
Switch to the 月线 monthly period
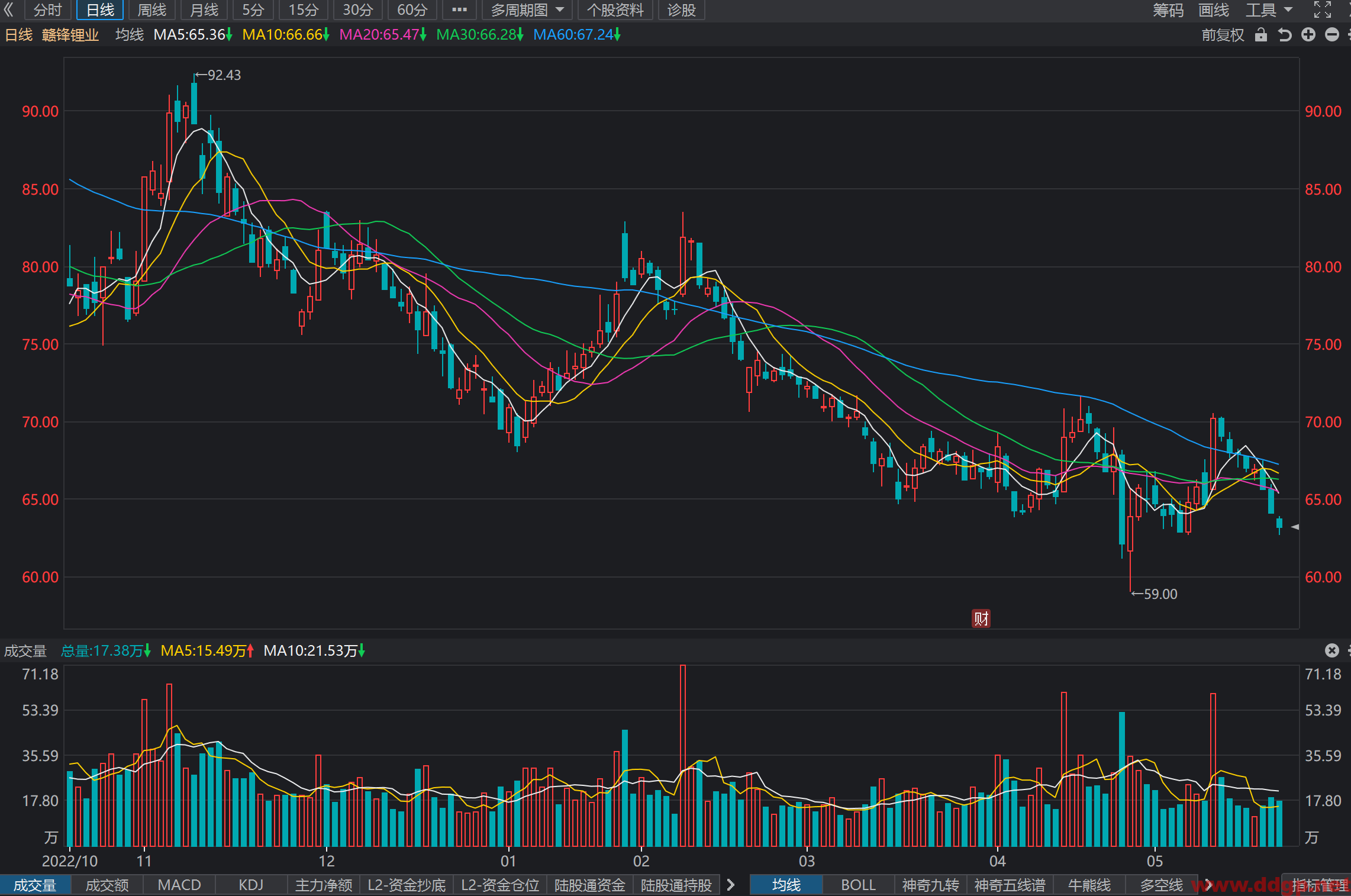[204, 9]
